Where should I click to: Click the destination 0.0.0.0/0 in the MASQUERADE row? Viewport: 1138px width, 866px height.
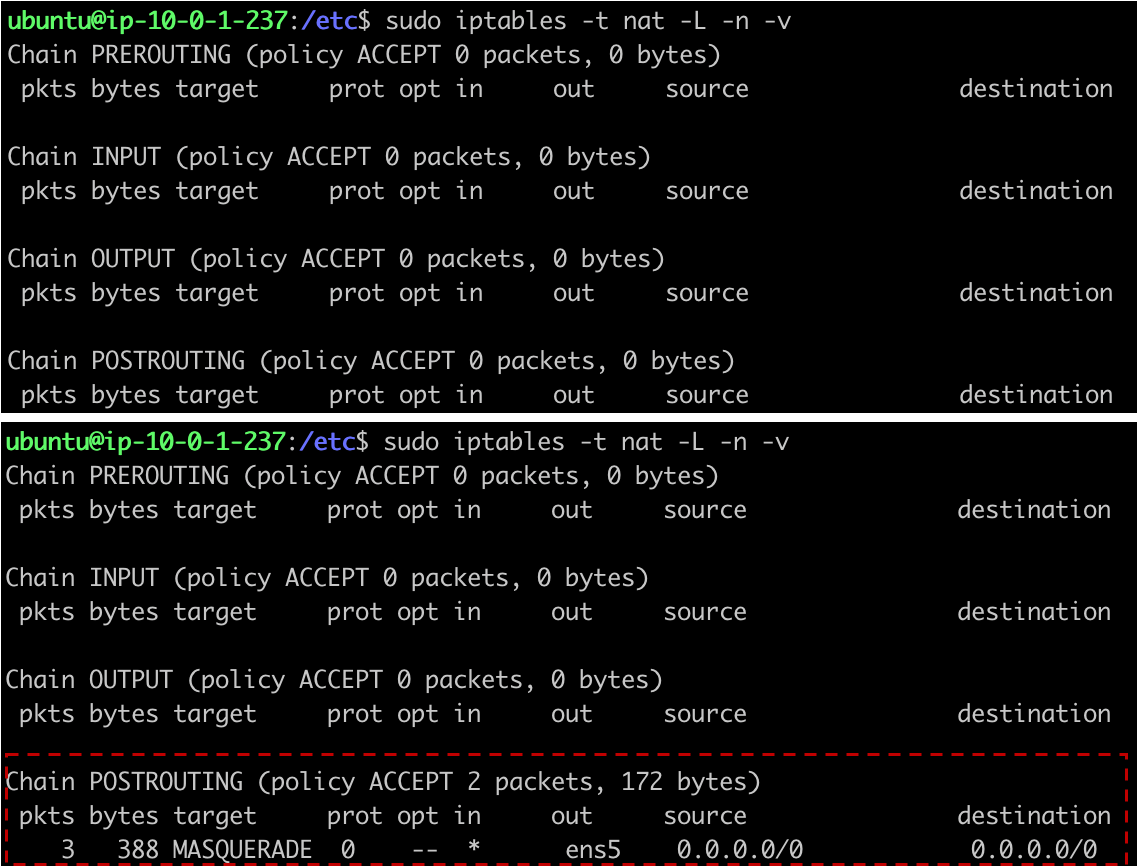tap(1033, 849)
